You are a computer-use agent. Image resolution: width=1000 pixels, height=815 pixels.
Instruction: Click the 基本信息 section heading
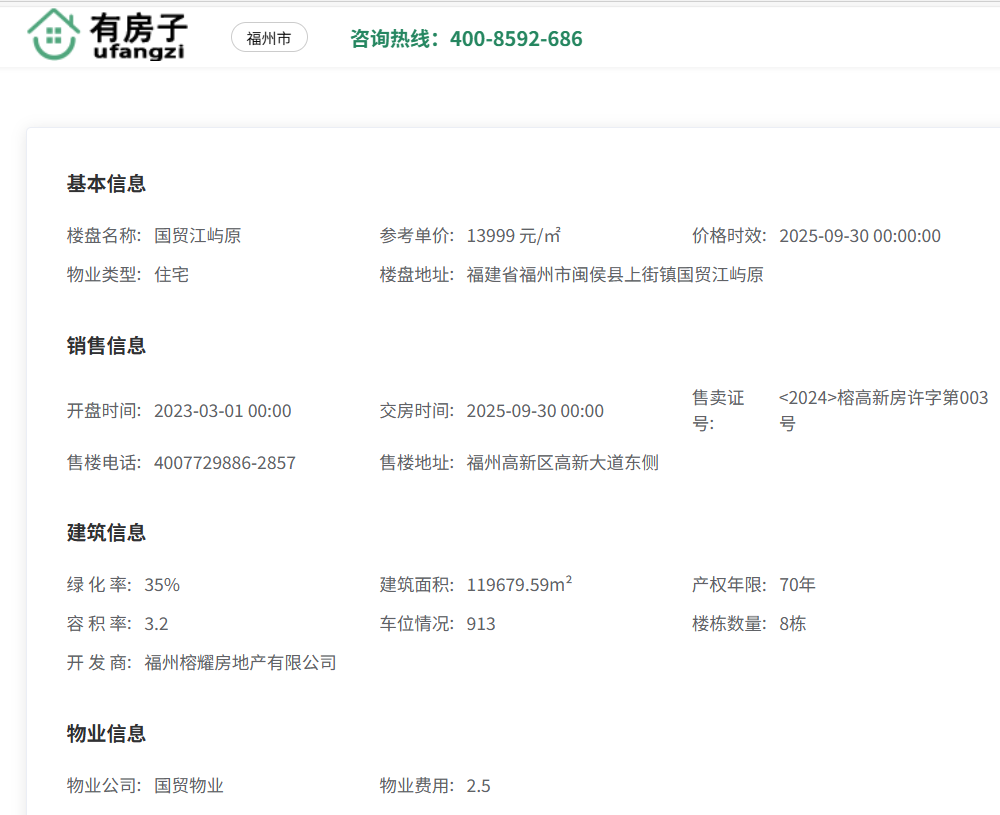(x=106, y=184)
